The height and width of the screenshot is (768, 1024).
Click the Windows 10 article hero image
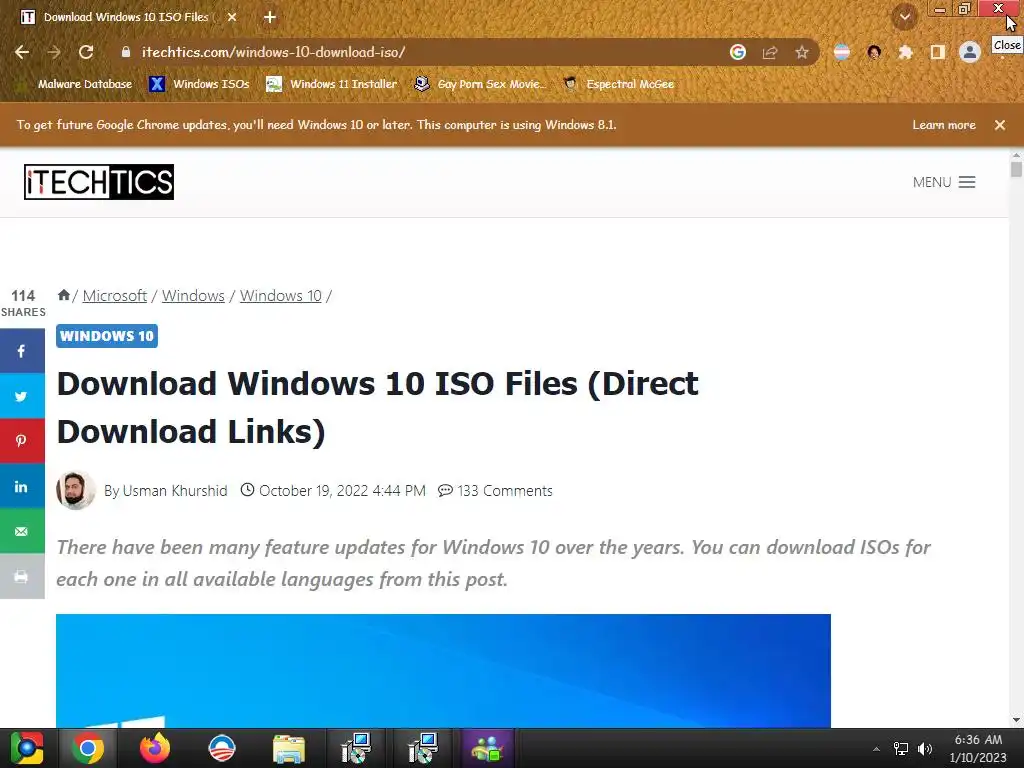pyautogui.click(x=443, y=671)
